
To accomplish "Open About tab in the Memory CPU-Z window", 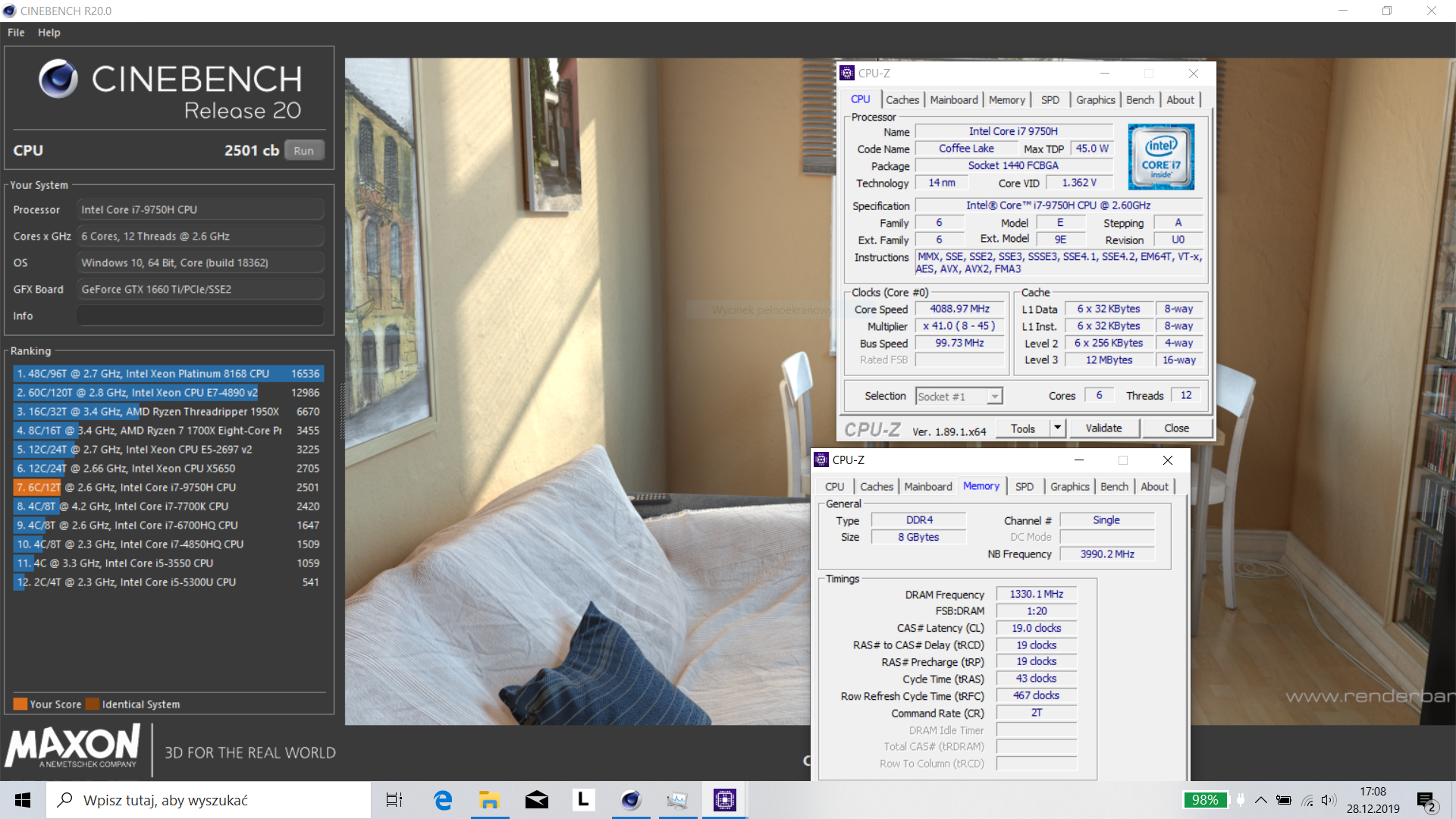I will [x=1154, y=487].
